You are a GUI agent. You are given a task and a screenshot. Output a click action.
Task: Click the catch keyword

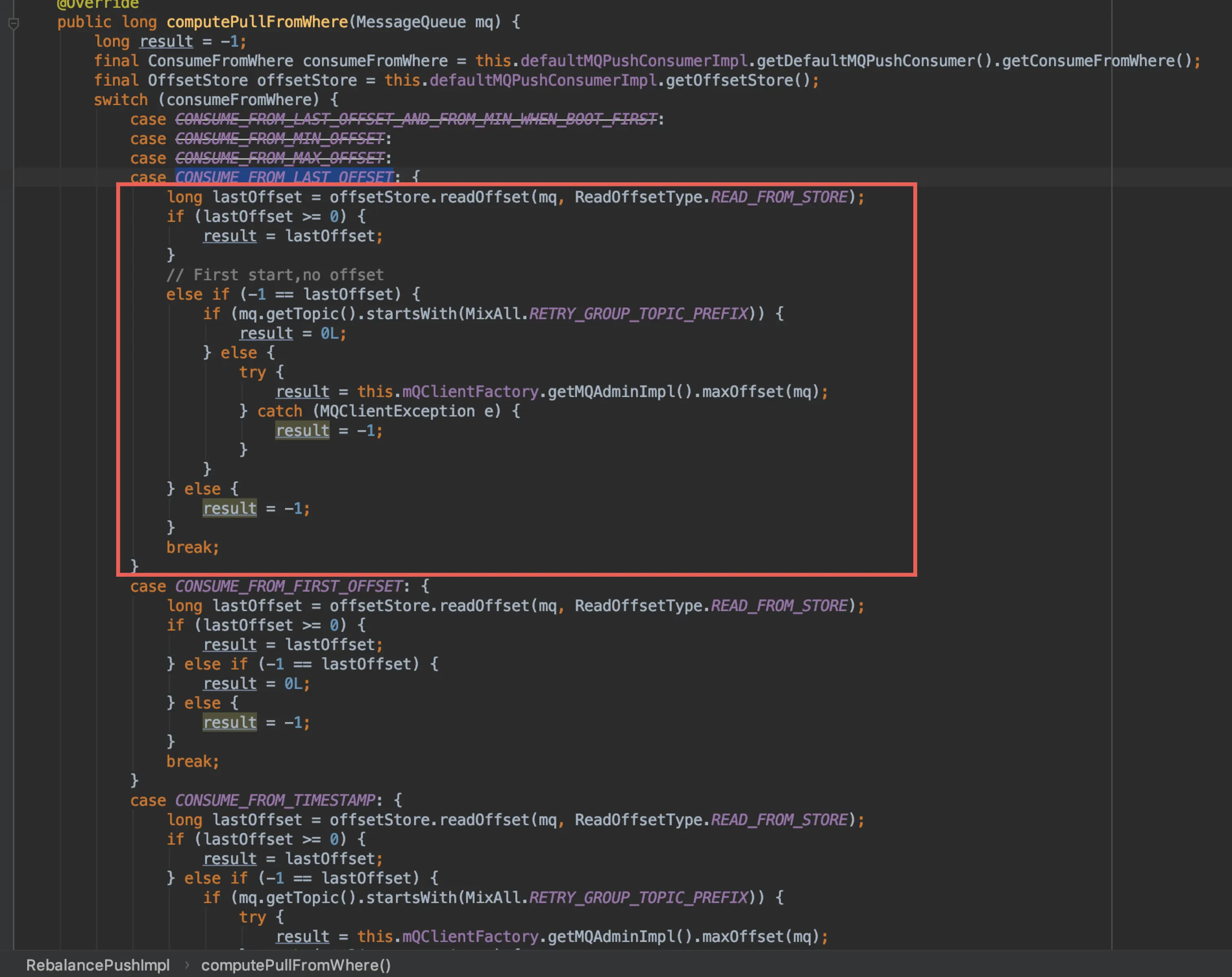click(279, 411)
